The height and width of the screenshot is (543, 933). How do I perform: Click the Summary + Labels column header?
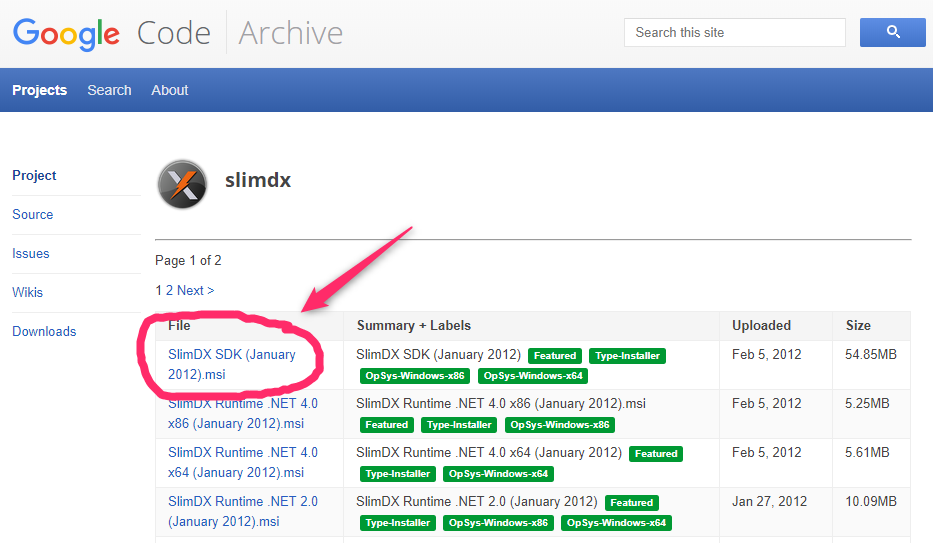(414, 325)
